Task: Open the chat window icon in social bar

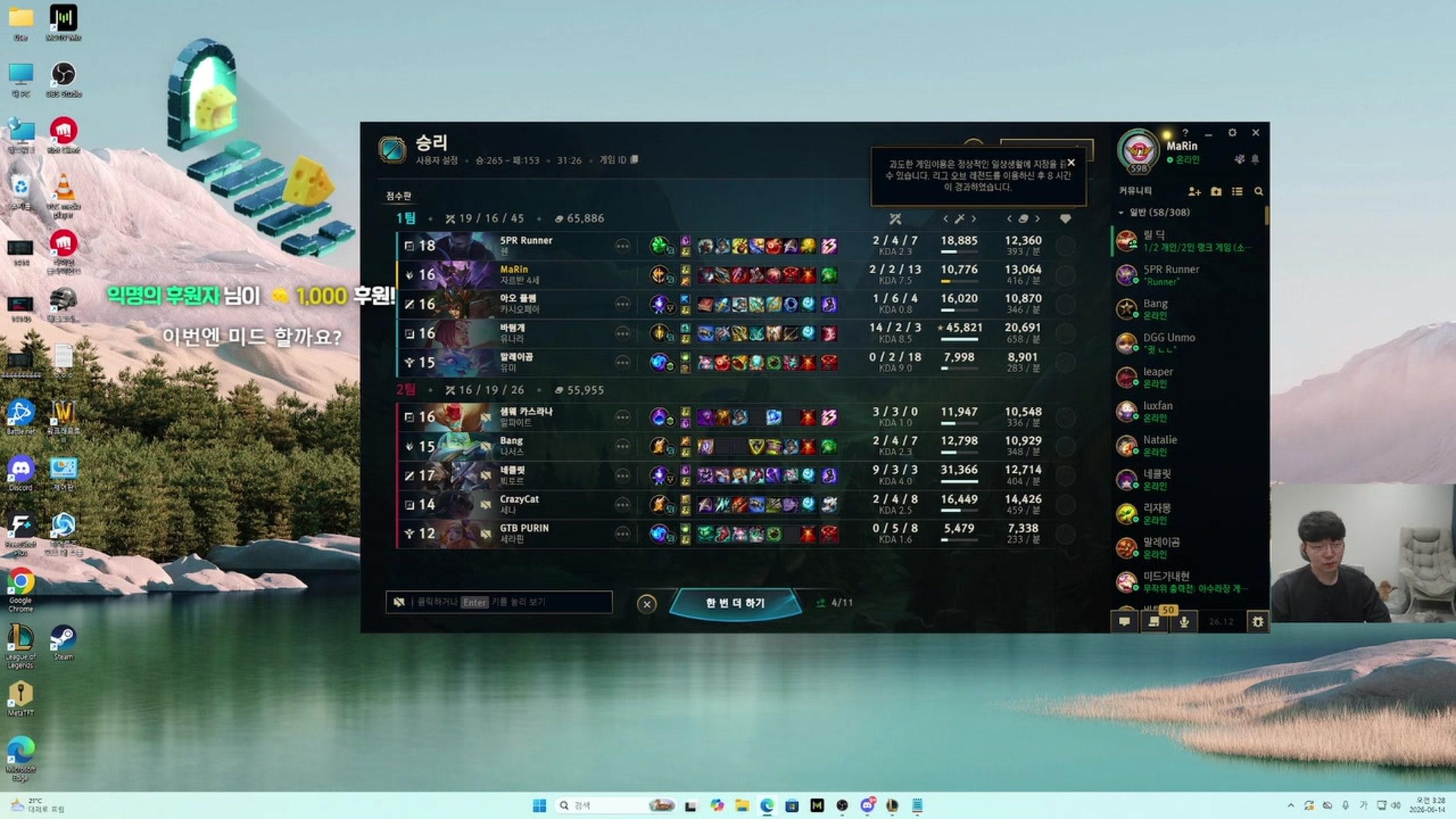Action: (1124, 621)
